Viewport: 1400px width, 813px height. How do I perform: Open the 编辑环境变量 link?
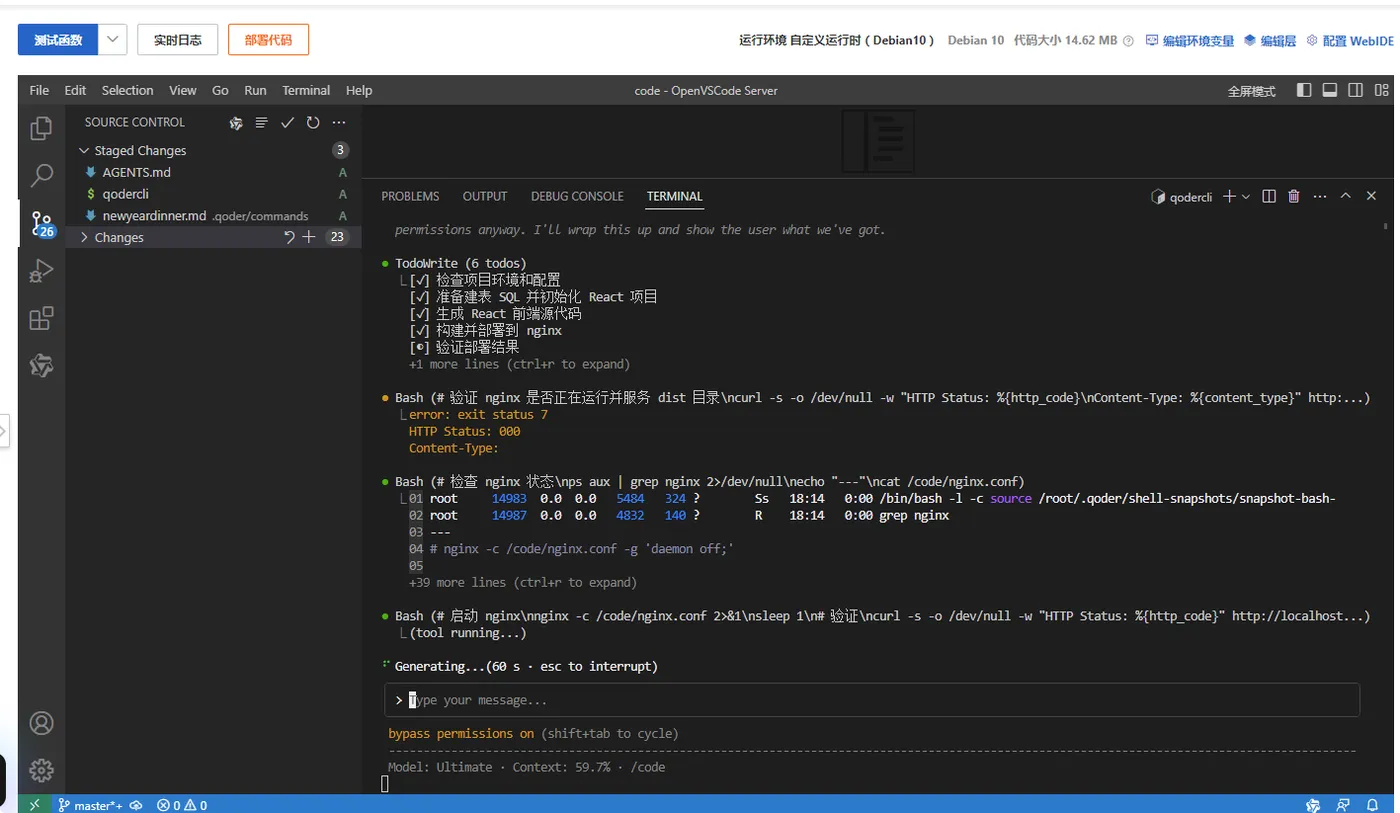click(x=1190, y=41)
